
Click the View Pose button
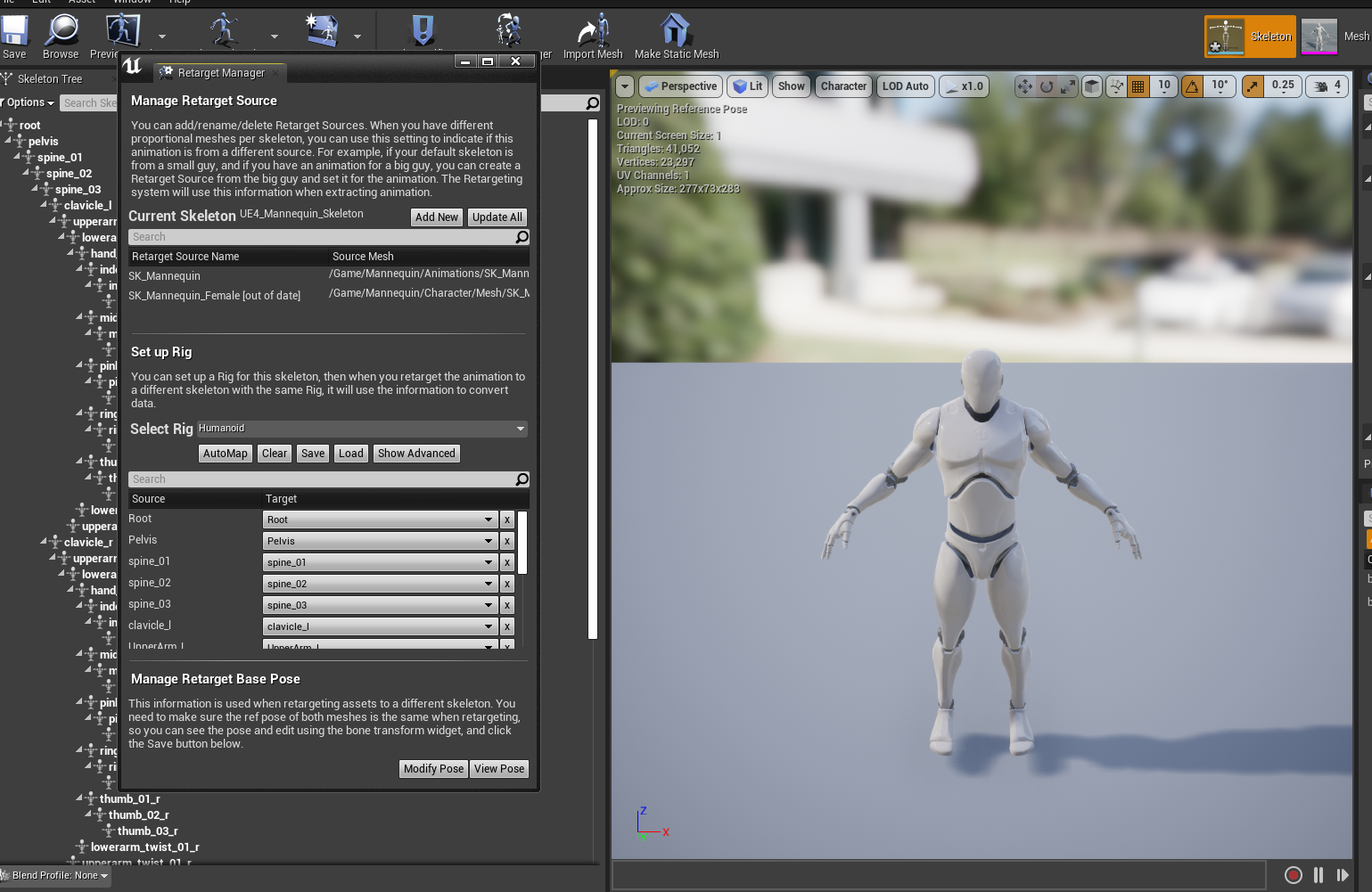tap(499, 769)
